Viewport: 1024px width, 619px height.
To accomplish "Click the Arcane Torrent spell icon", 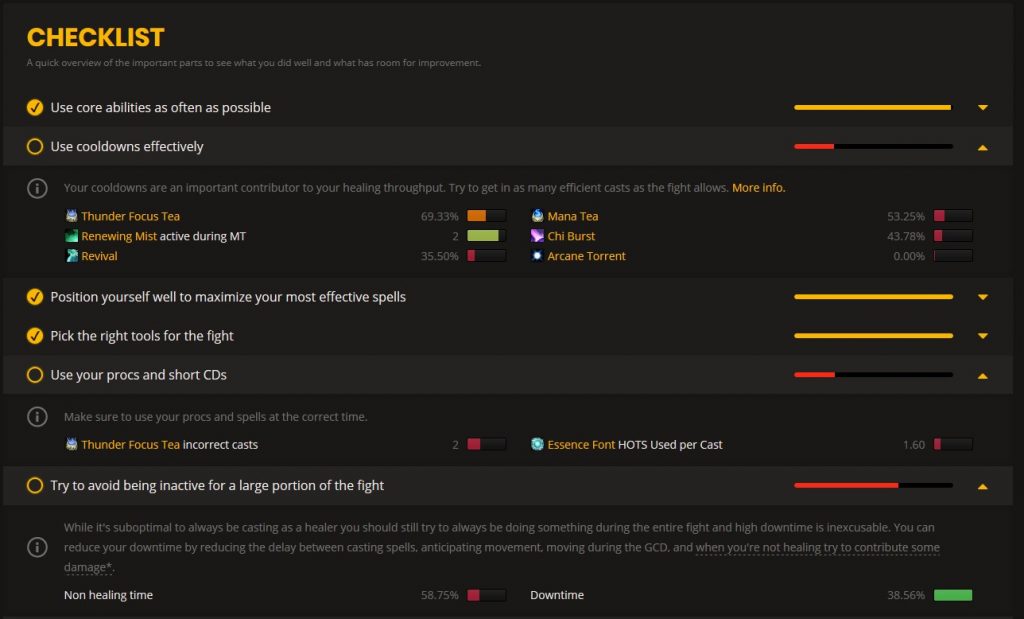I will click(x=537, y=256).
